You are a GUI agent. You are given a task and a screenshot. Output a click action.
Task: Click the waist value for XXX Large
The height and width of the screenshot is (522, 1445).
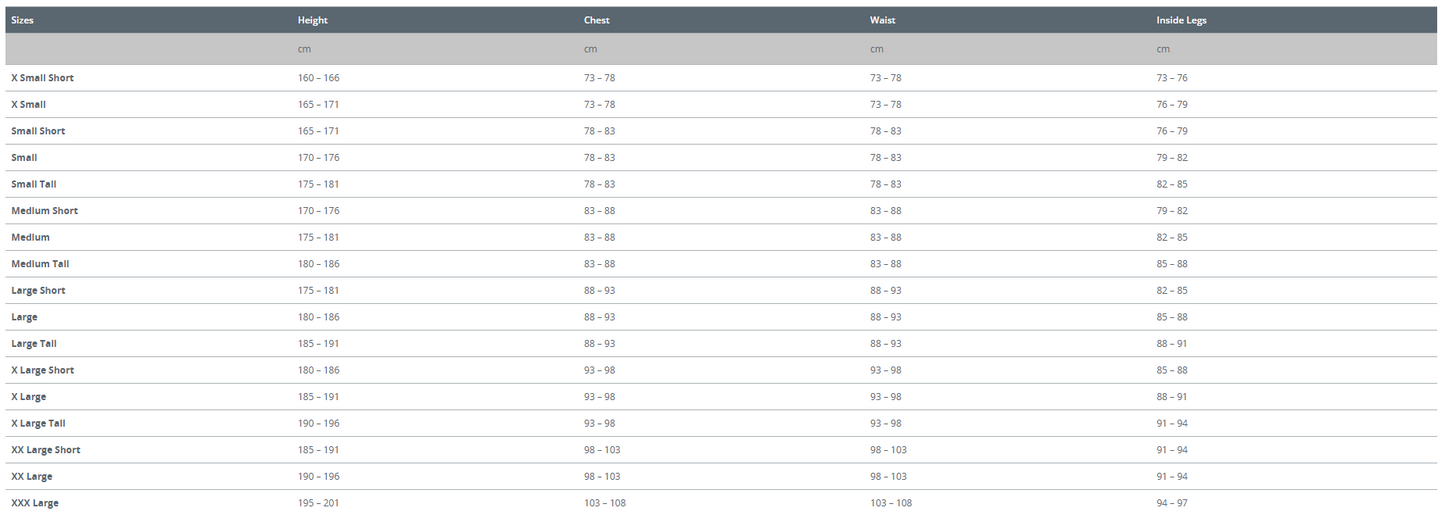(890, 503)
